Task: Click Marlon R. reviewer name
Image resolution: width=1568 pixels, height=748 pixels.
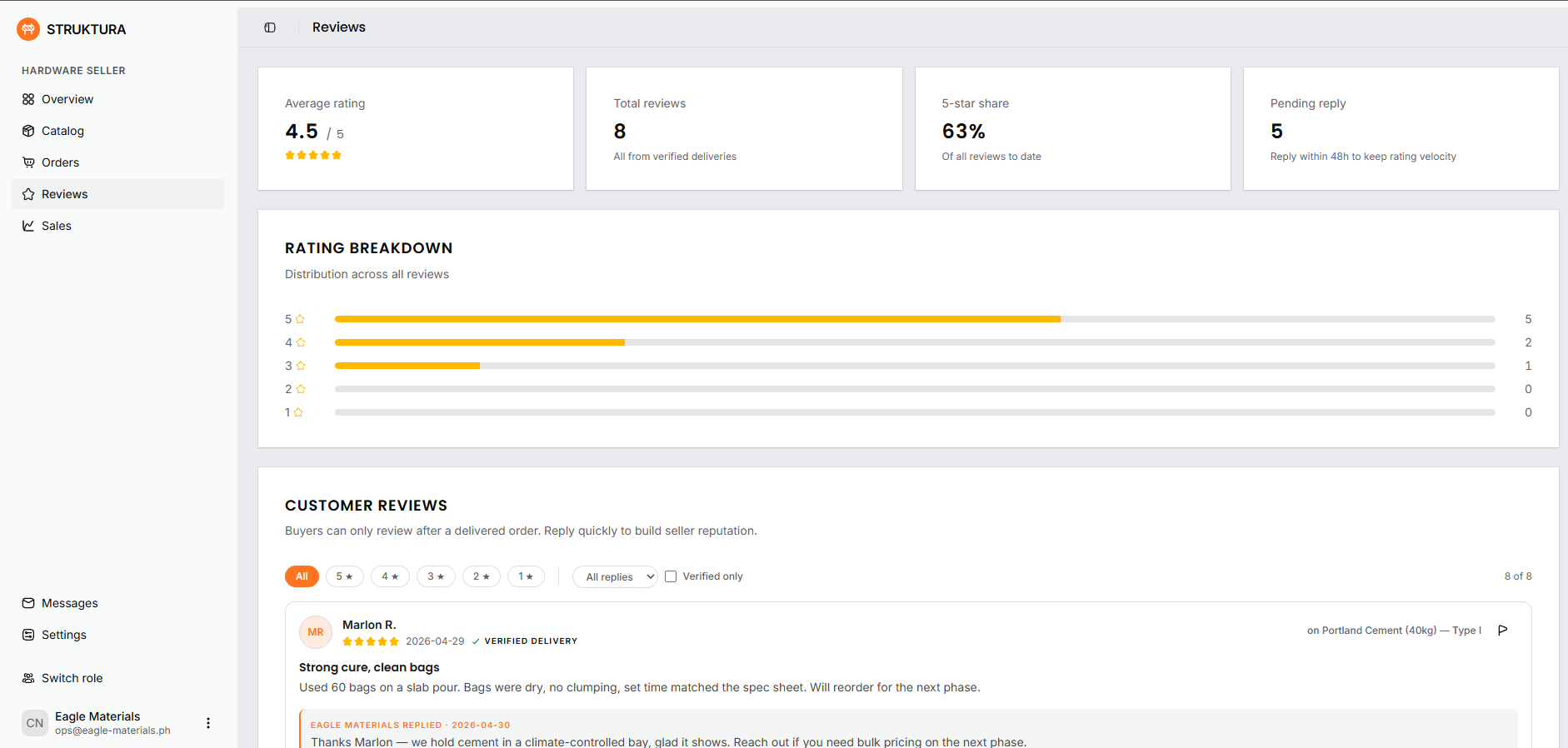Action: click(x=369, y=625)
